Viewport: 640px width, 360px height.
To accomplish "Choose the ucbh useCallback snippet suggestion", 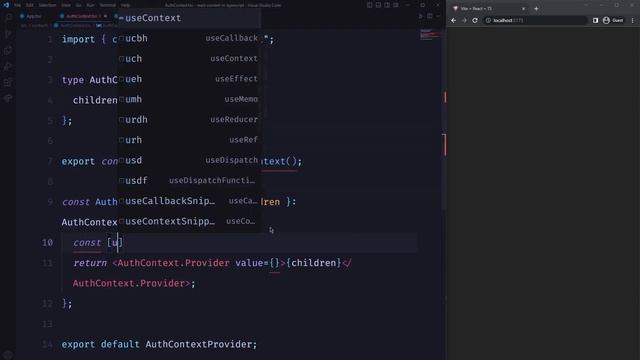I will (x=189, y=38).
